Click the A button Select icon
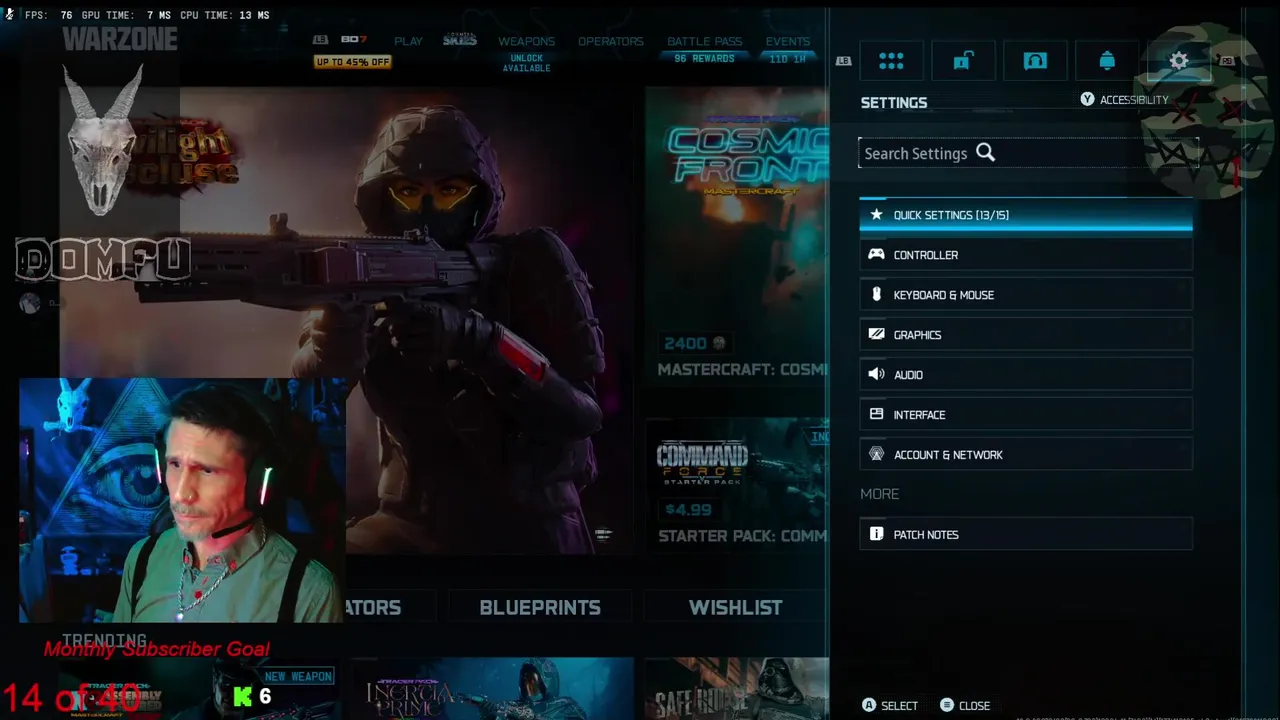This screenshot has height=720, width=1280. click(x=869, y=706)
